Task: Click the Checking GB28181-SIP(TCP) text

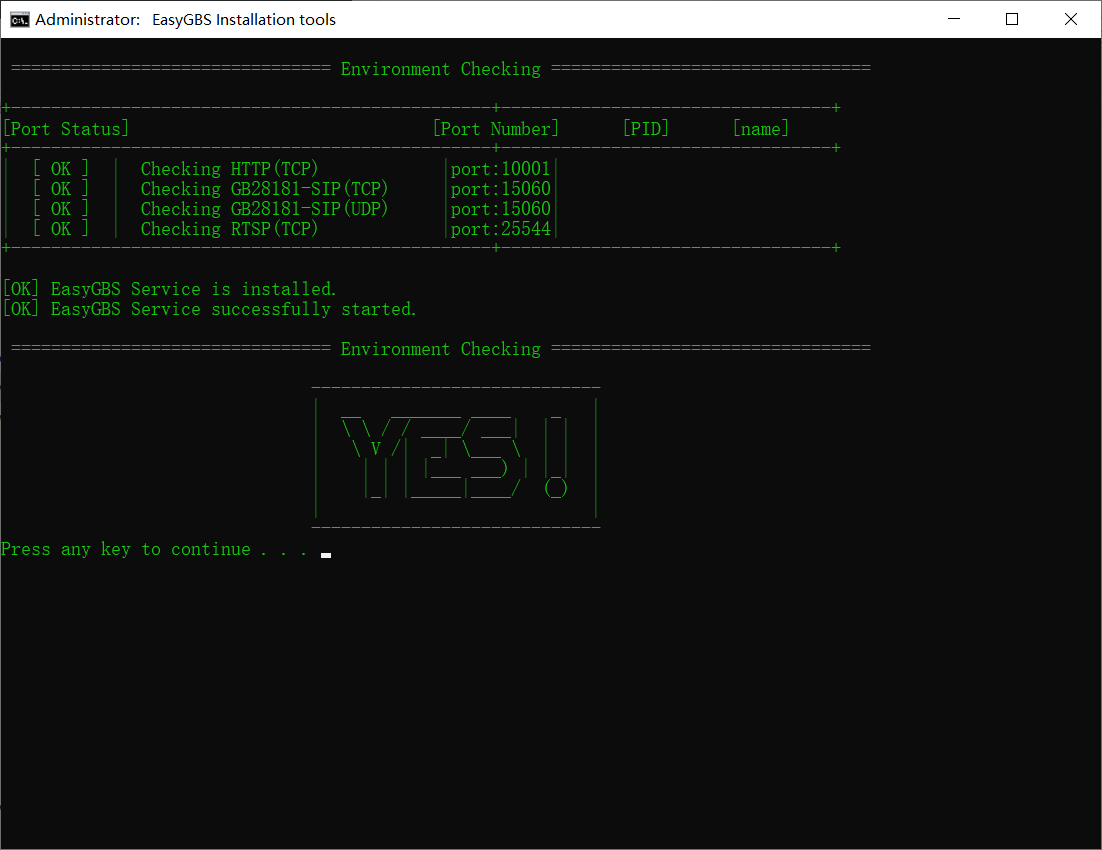Action: (264, 189)
